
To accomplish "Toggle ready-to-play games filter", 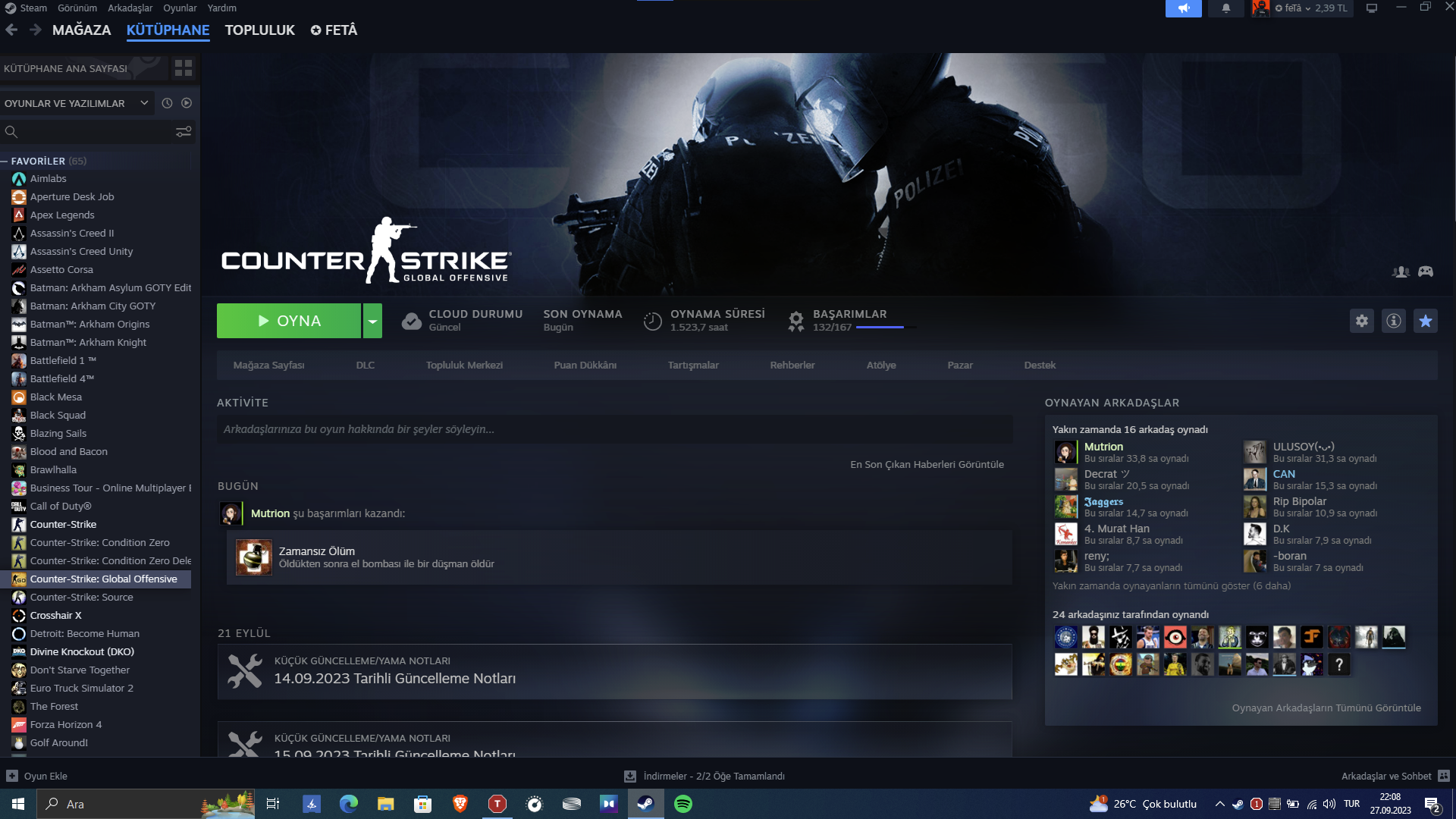I will [187, 103].
